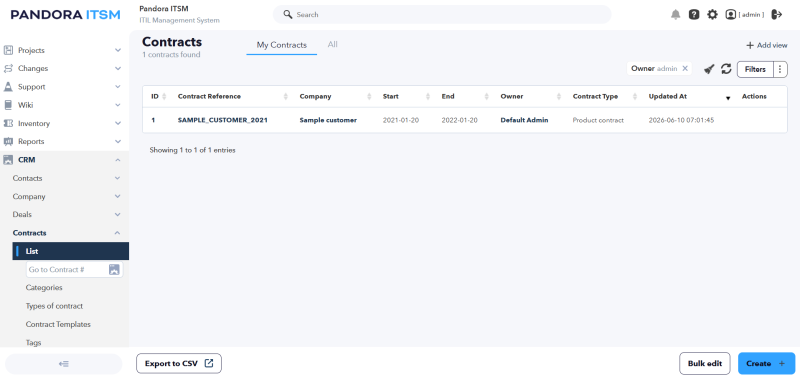The width and height of the screenshot is (800, 377).
Task: Open the help question-mark icon
Action: (x=694, y=14)
